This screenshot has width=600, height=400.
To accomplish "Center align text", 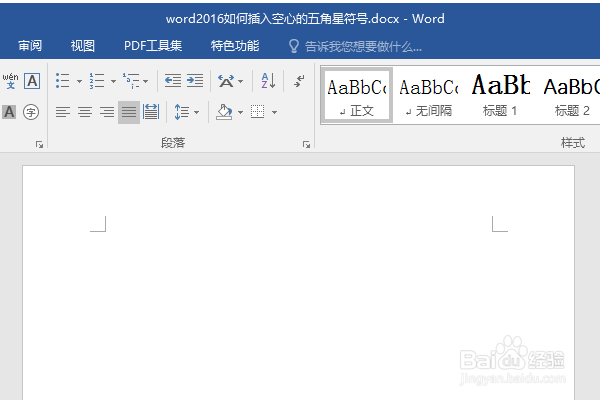I will click(x=85, y=112).
